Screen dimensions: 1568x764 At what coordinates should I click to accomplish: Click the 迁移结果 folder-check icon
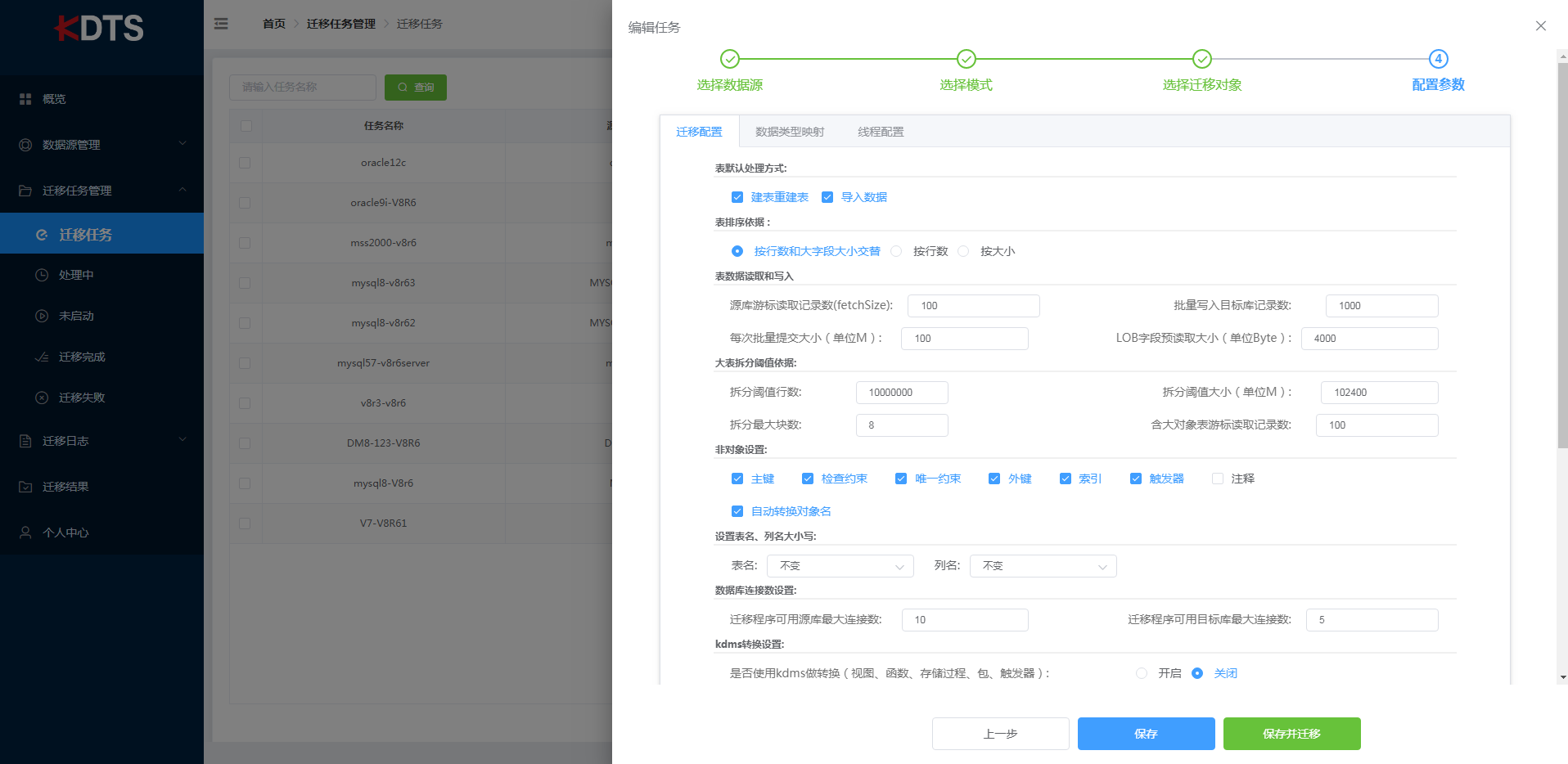point(25,487)
